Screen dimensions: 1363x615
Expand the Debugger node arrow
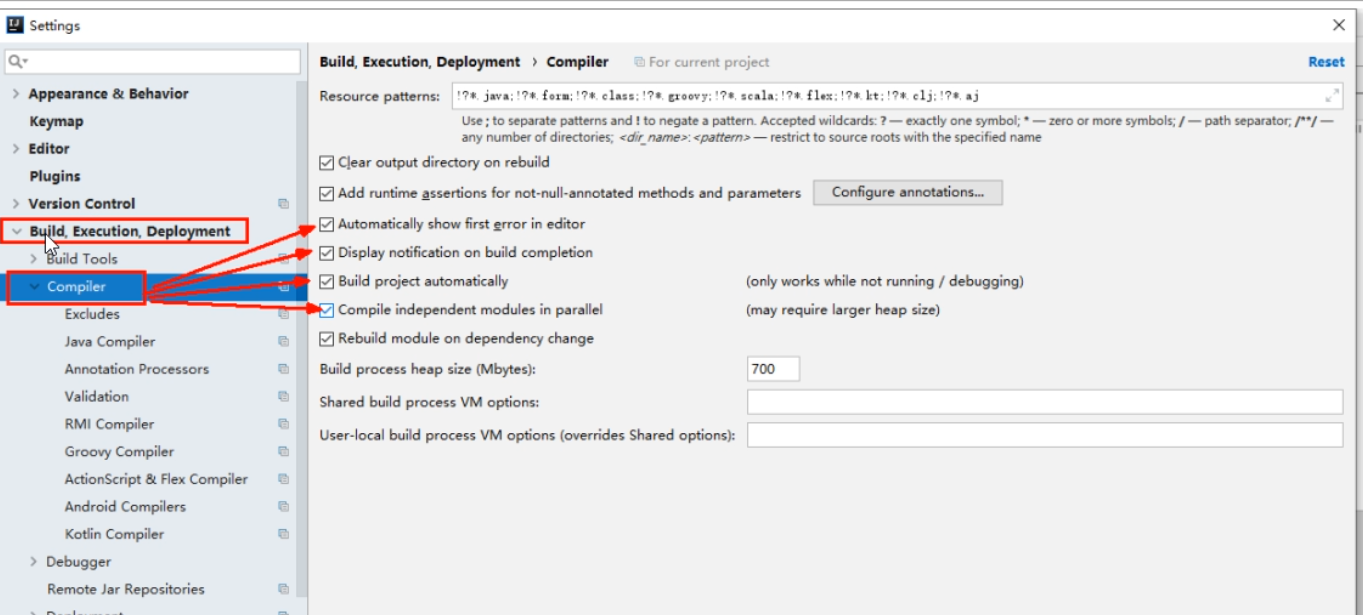tap(34, 562)
